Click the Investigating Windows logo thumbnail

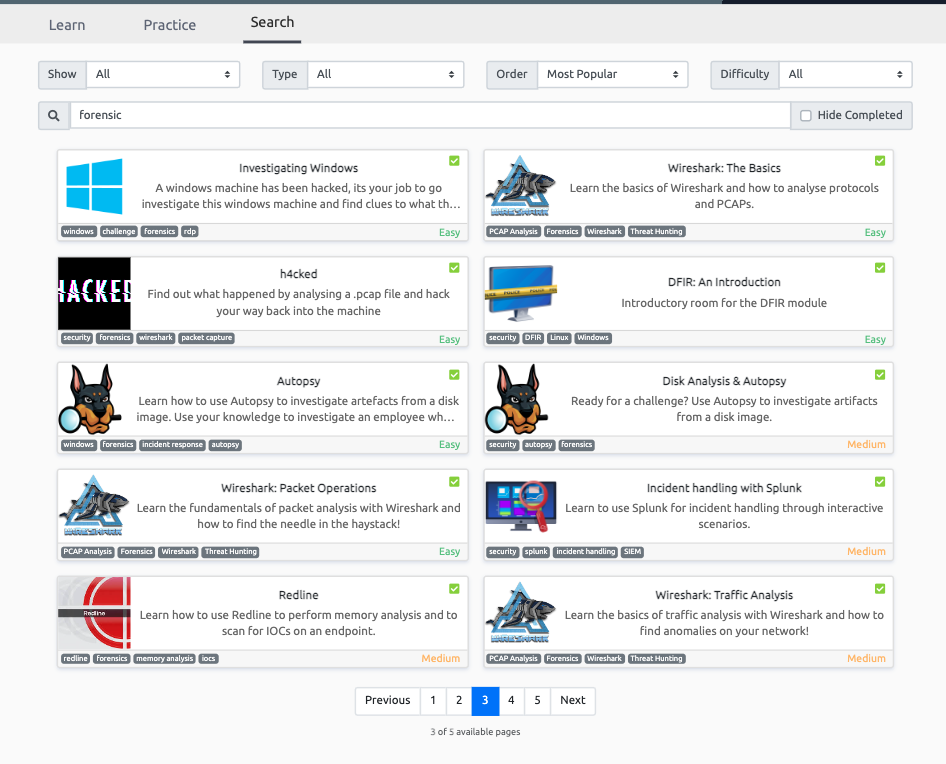point(94,186)
